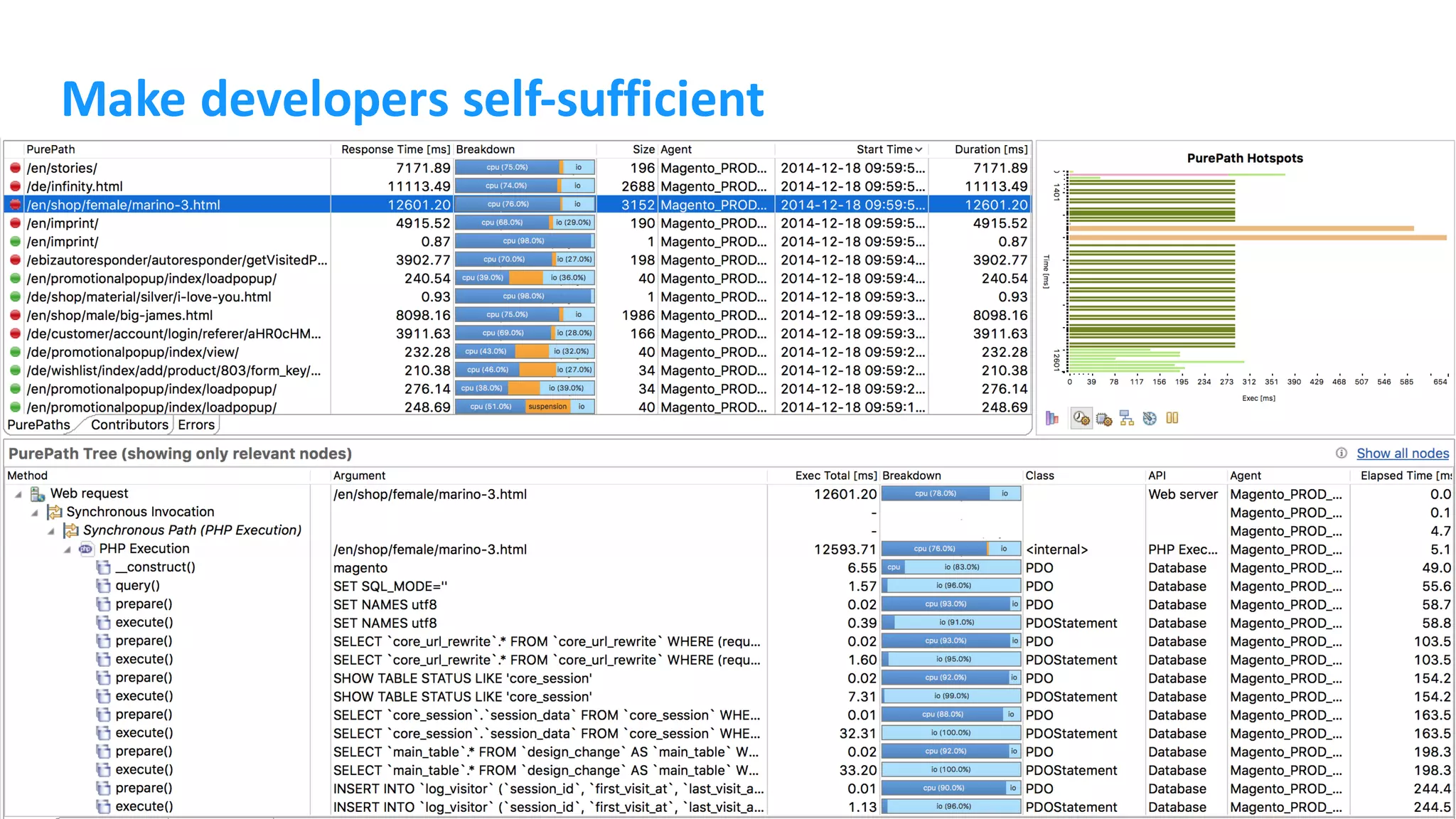Click the green status dot for /de/wishlist/index/add/product row
The width and height of the screenshot is (1456, 819).
click(15, 370)
